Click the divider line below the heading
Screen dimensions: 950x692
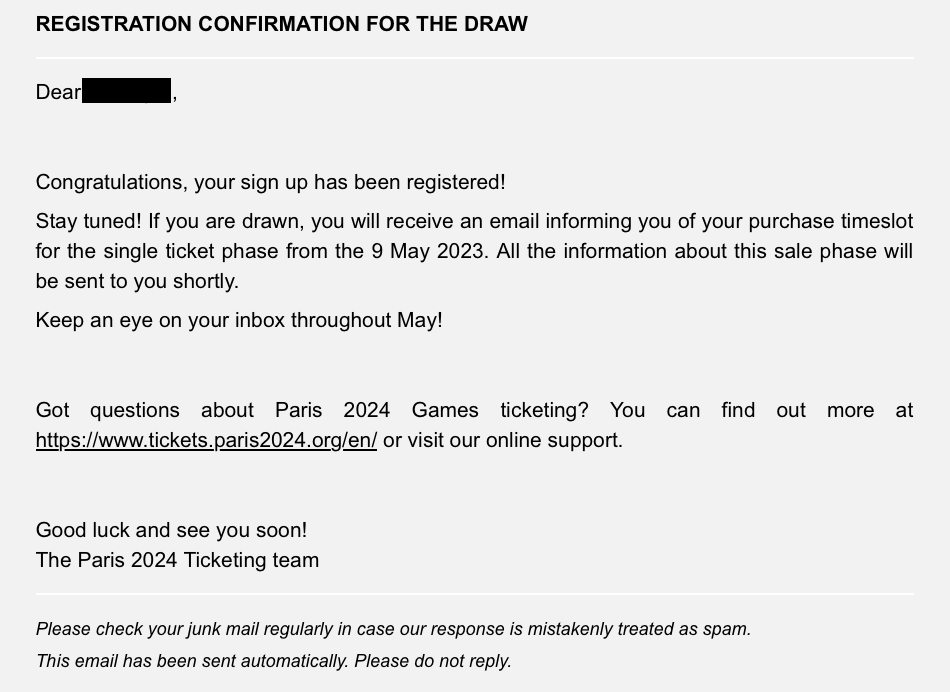click(x=475, y=58)
